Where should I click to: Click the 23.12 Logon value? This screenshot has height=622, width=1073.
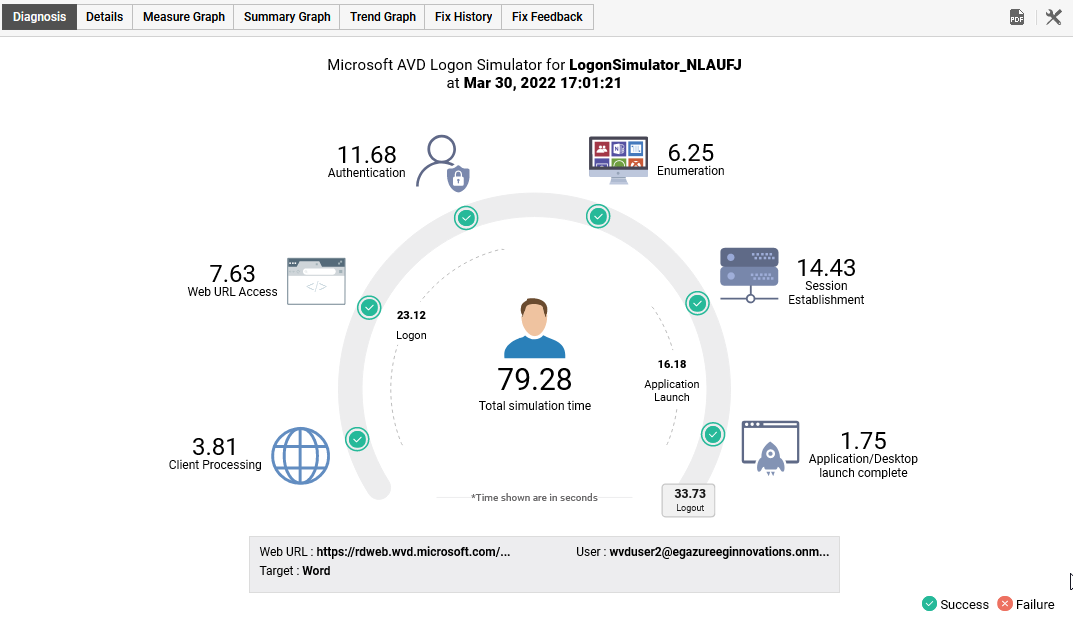(411, 315)
